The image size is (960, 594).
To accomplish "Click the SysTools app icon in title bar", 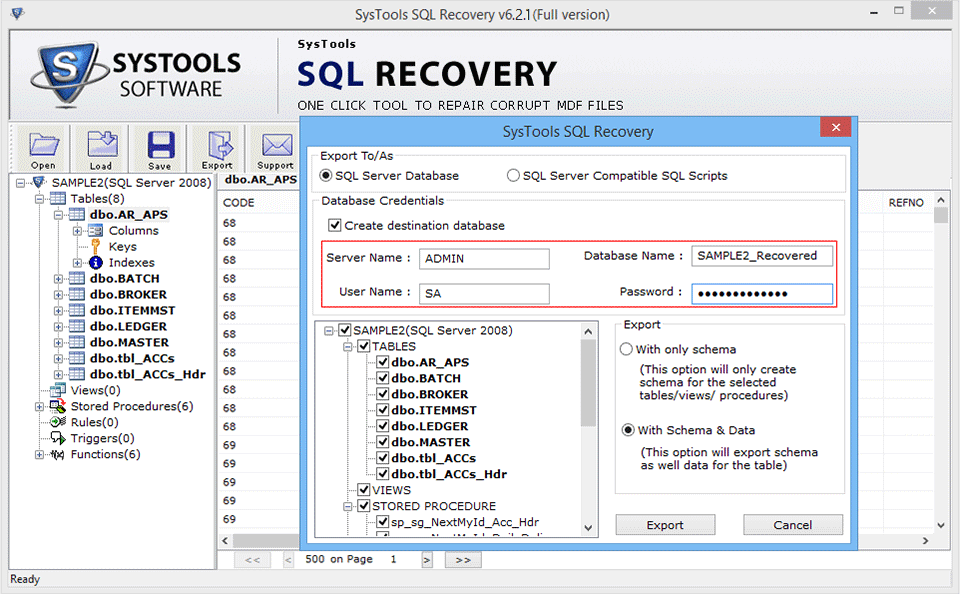I will [17, 13].
